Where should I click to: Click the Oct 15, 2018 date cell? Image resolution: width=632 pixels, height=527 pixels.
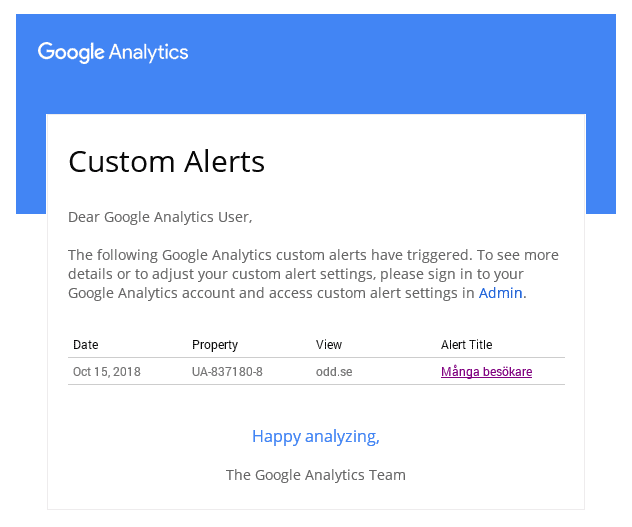107,372
